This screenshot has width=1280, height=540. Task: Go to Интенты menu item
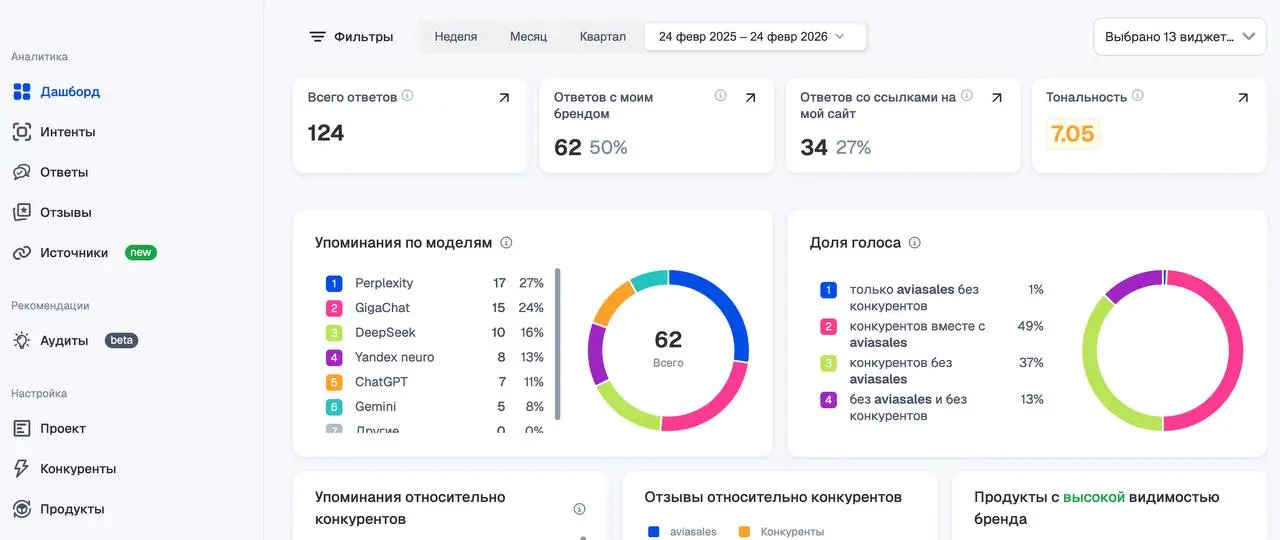pos(68,132)
